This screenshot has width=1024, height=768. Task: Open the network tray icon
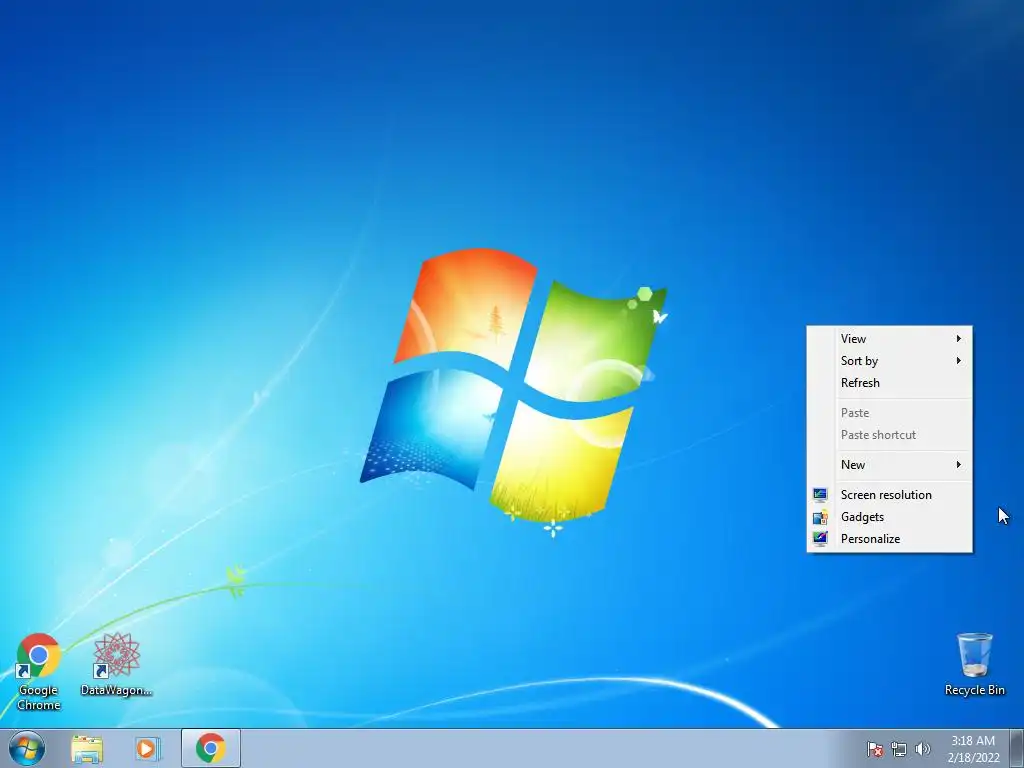[x=899, y=749]
